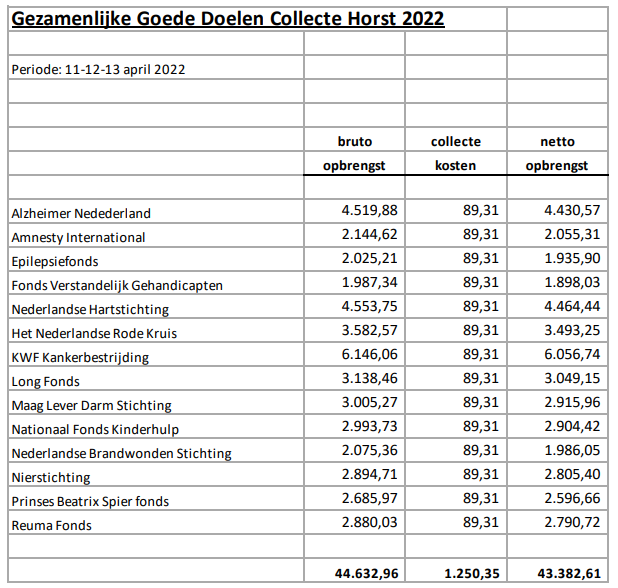The width and height of the screenshot is (618, 588).
Task: Select the total netto 43.382,61
Action: 569,574
